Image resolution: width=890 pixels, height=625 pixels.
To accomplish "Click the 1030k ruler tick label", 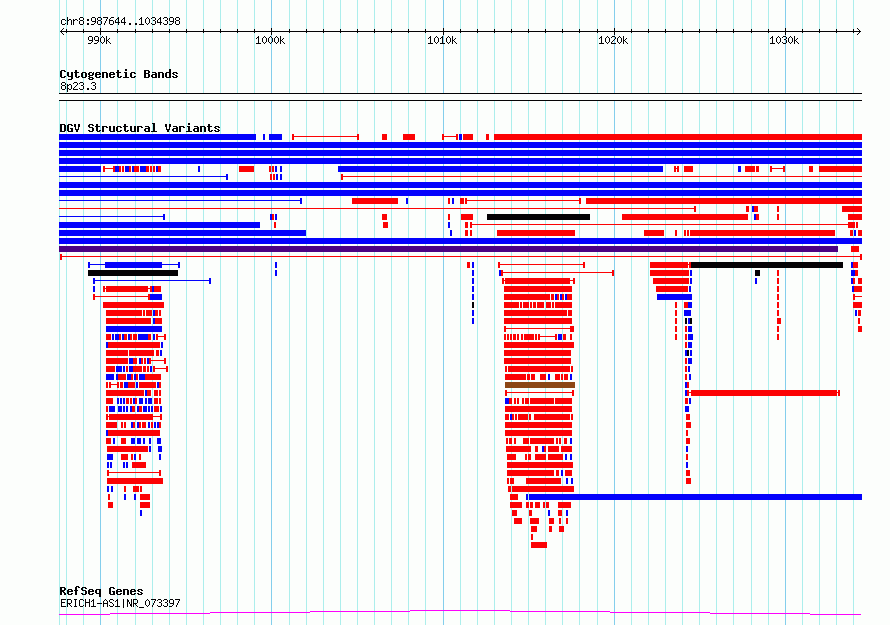I will click(784, 40).
